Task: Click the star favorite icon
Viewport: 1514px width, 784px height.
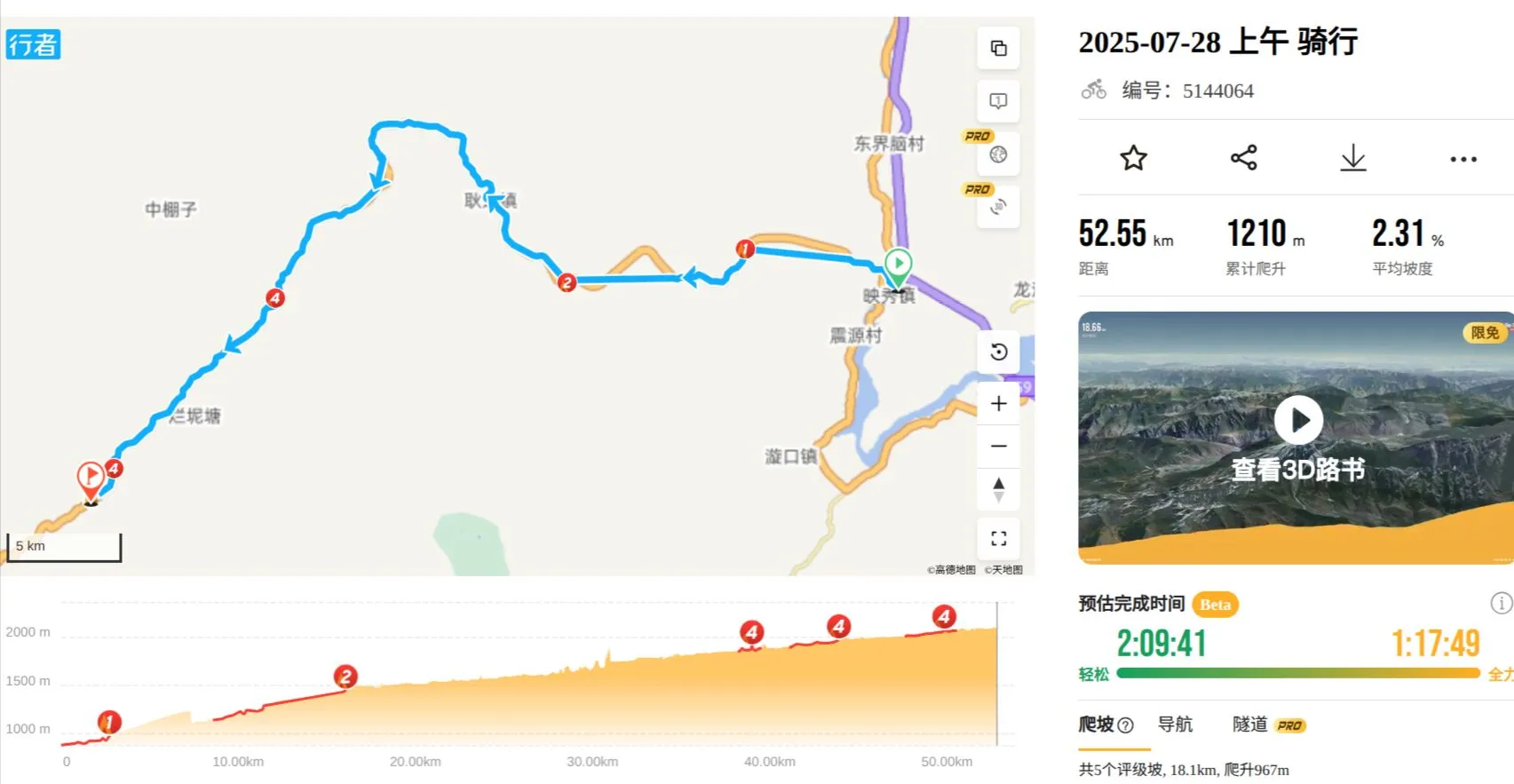Action: 1133,159
